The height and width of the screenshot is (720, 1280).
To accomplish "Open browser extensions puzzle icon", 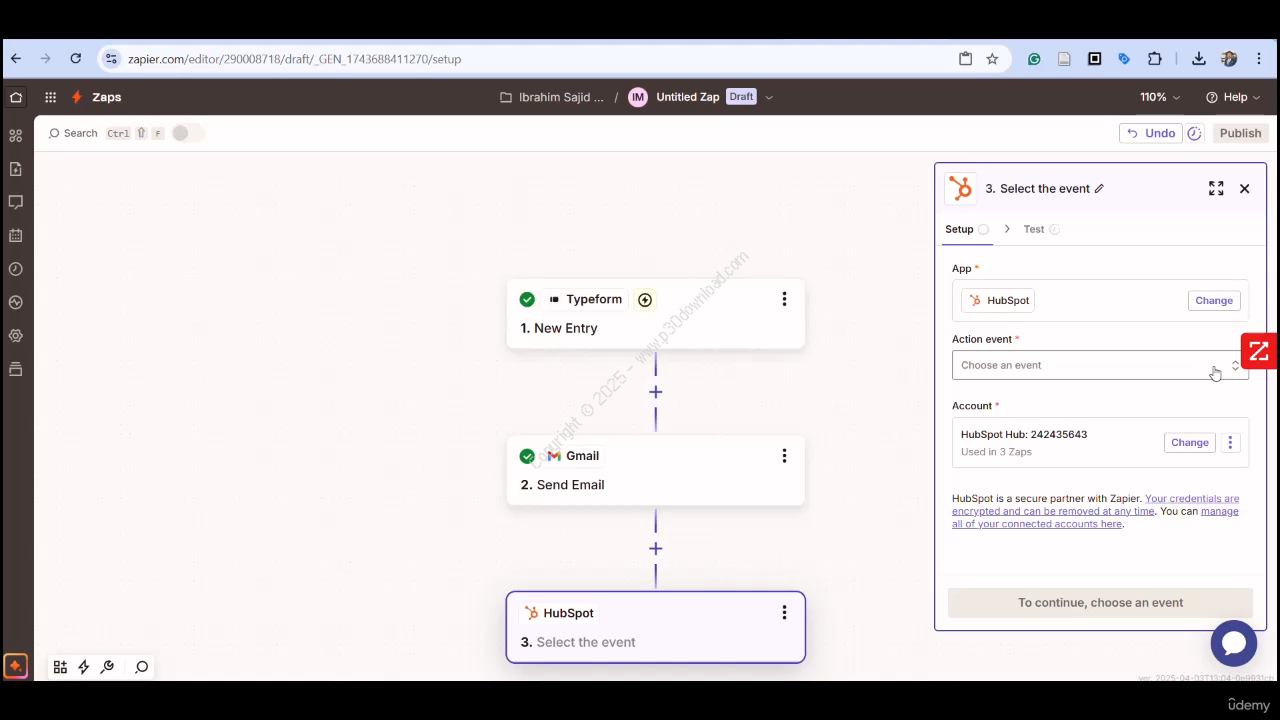I will tap(1154, 59).
